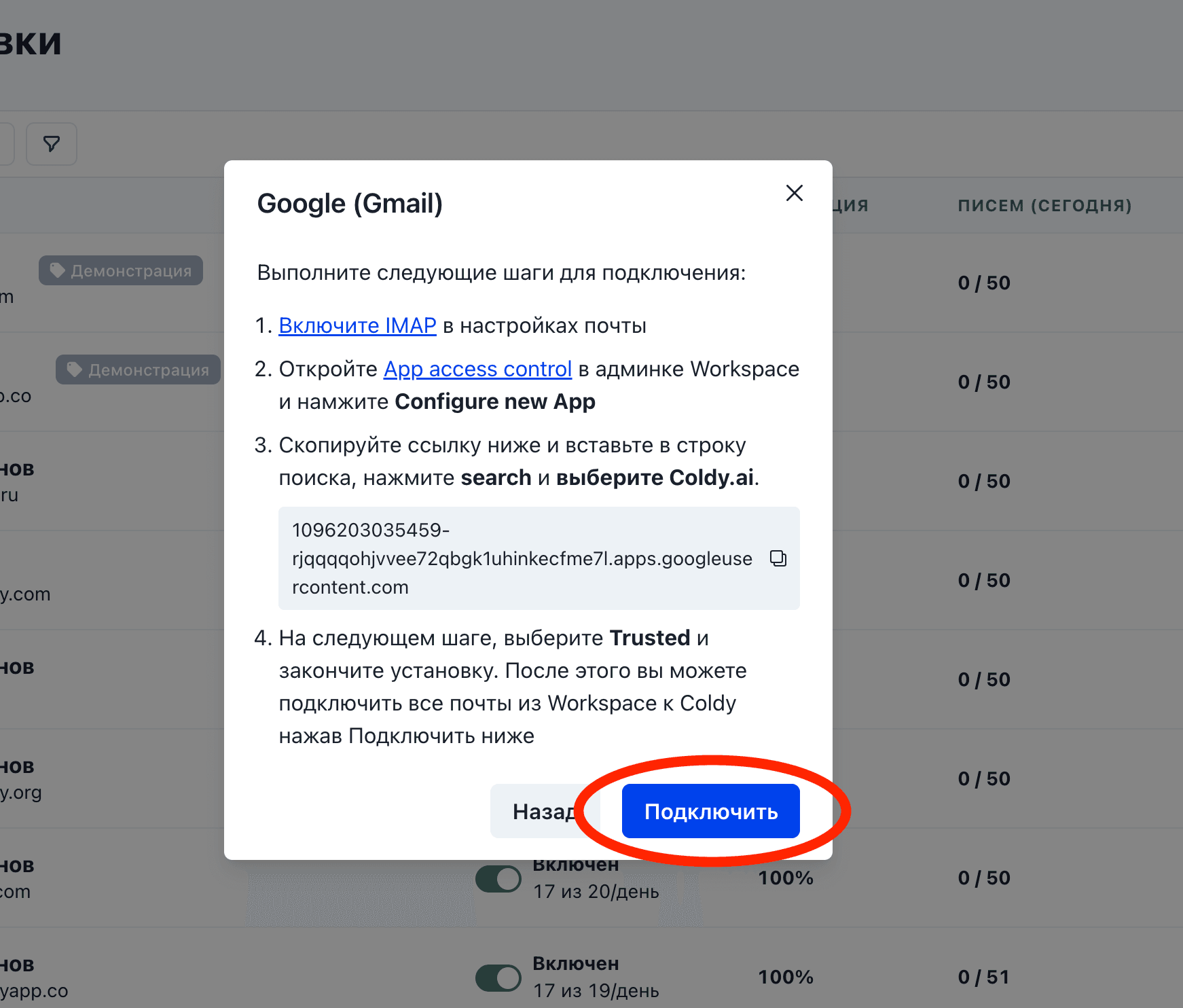Screen dimensions: 1183x1008
Task: Open the "Включите IMAP" link
Action: (x=357, y=326)
